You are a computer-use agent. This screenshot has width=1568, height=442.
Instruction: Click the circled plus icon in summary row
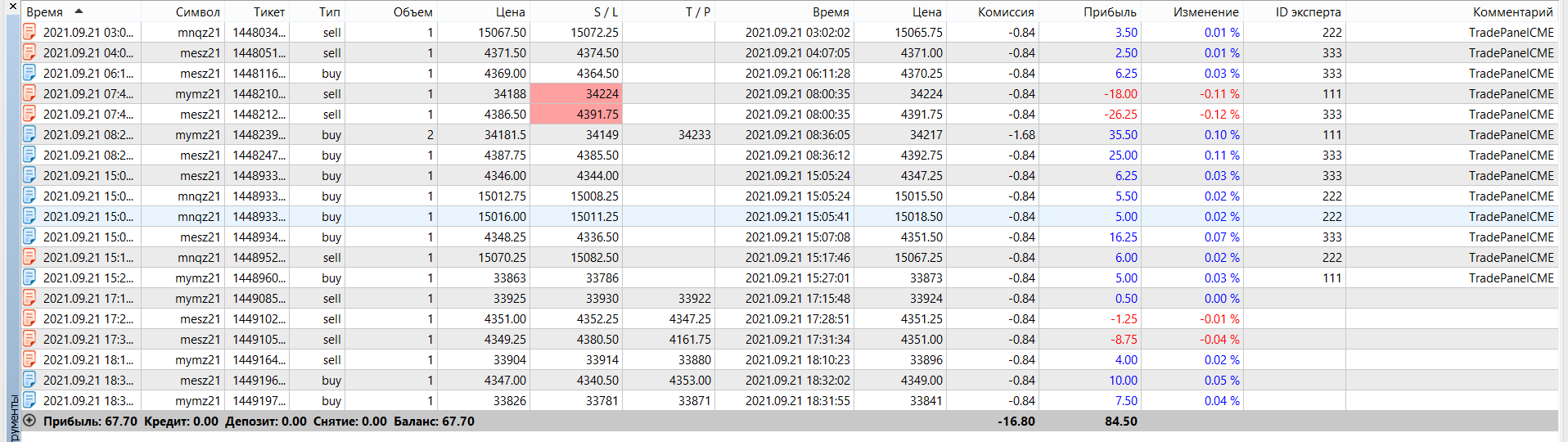pos(29,421)
